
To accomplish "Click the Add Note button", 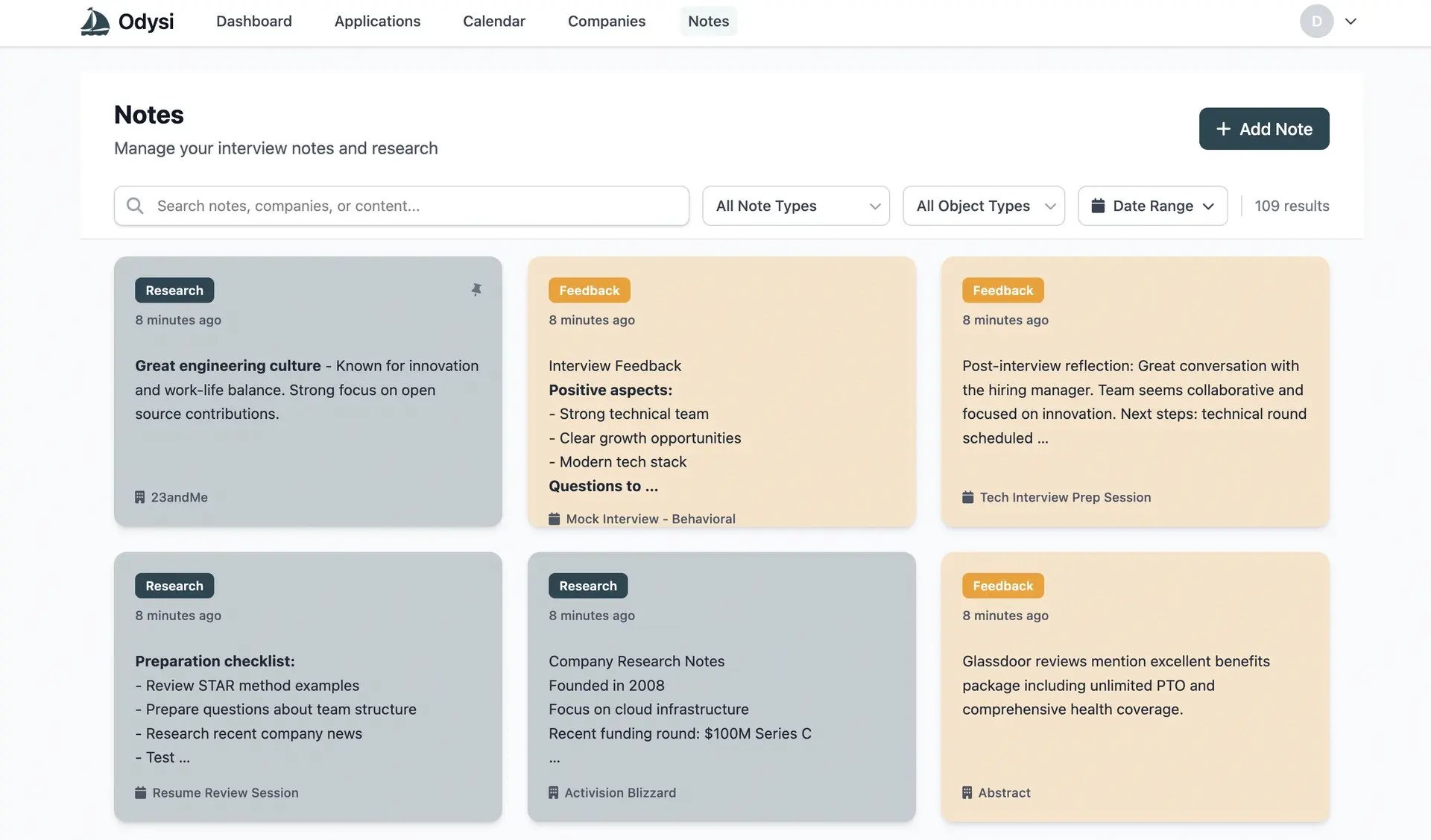I will coord(1264,129).
